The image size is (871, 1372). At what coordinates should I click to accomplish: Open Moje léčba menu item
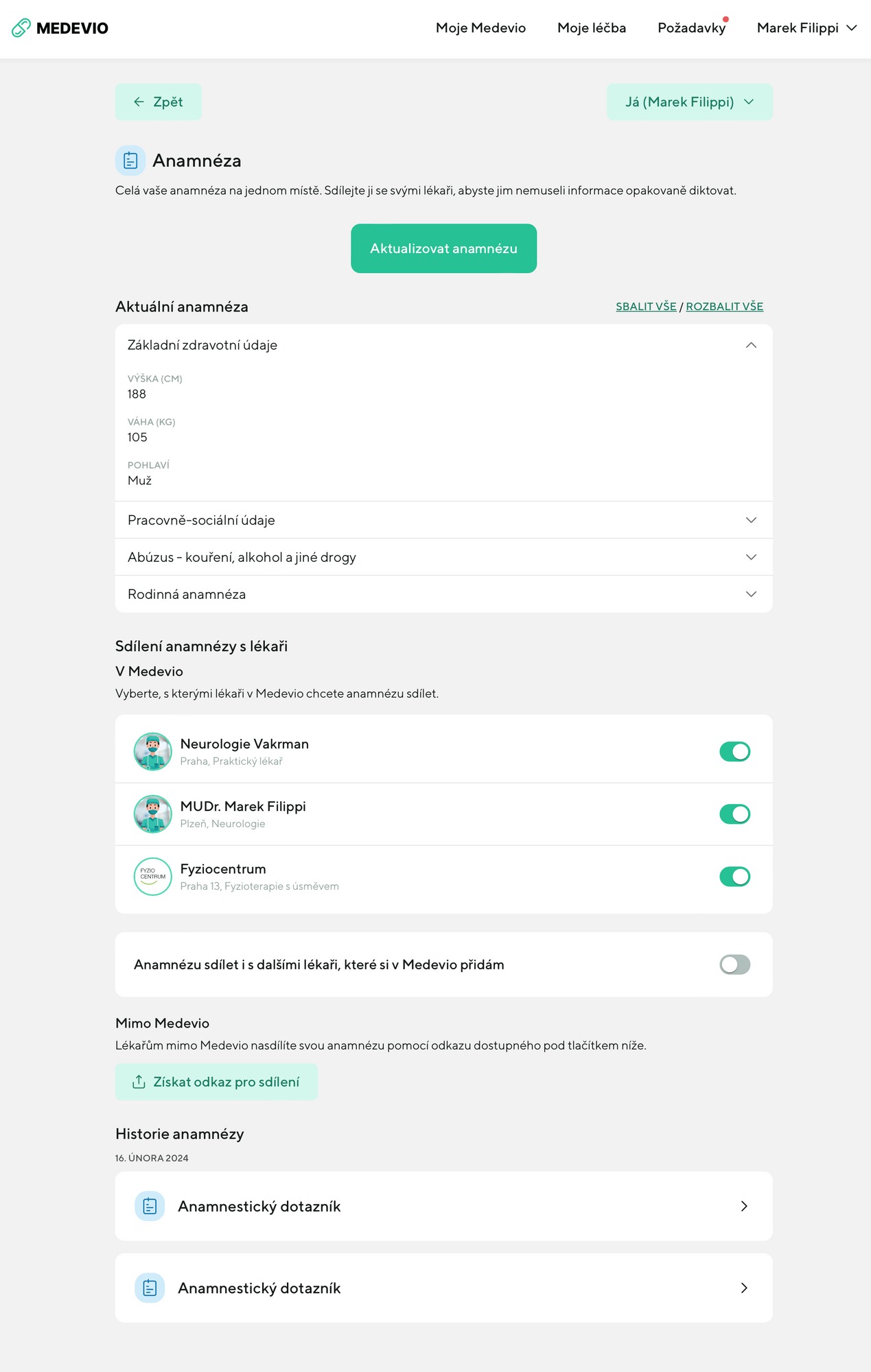[592, 28]
